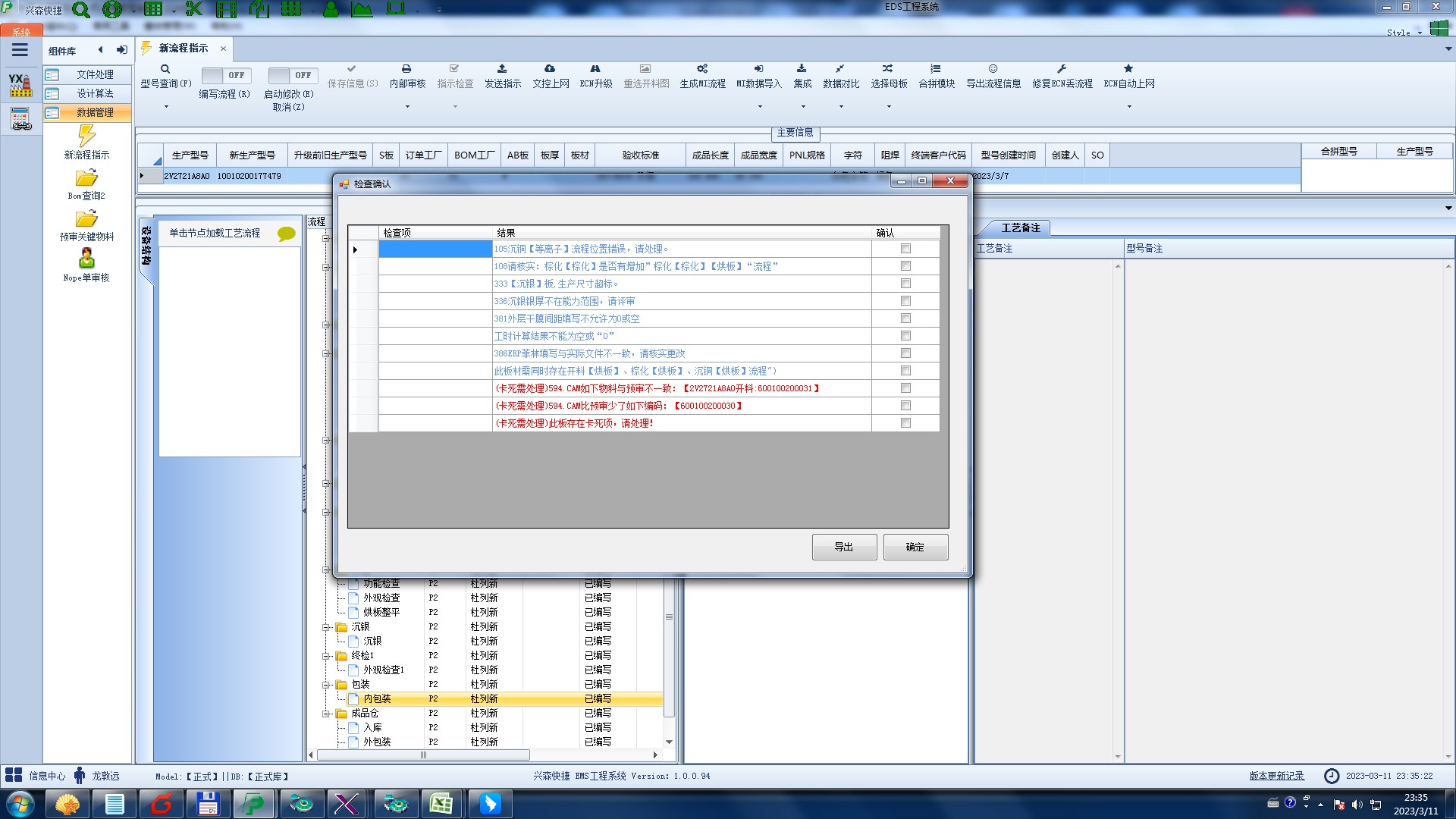The image size is (1456, 819).
Task: Click the hamburger menu icon
Action: coord(20,50)
